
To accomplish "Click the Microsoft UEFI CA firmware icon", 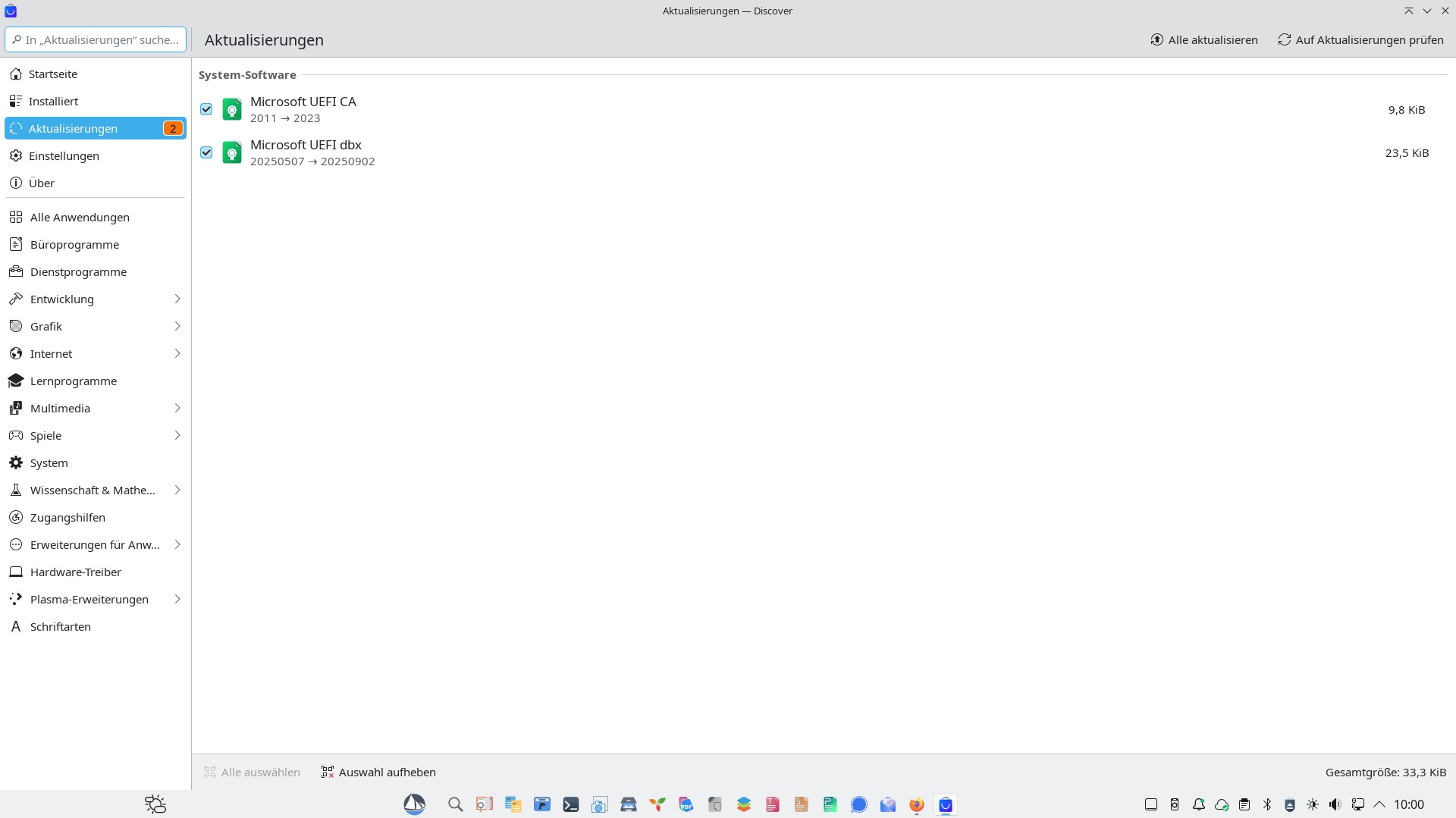I will click(232, 110).
